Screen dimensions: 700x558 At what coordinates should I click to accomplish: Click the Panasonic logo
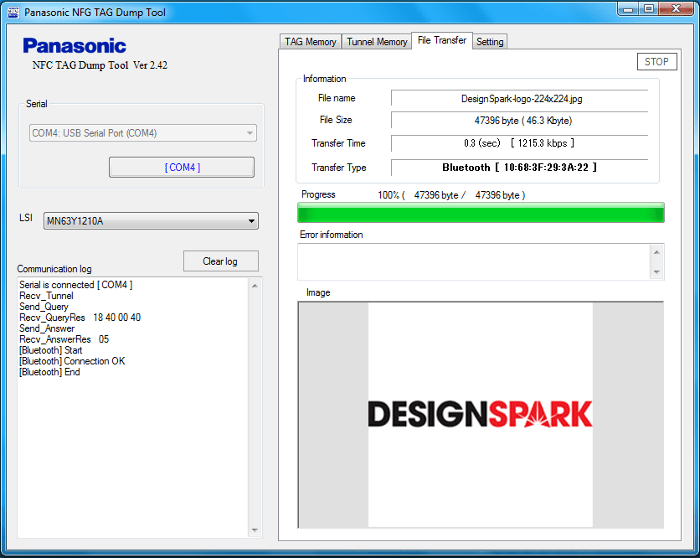[x=75, y=46]
